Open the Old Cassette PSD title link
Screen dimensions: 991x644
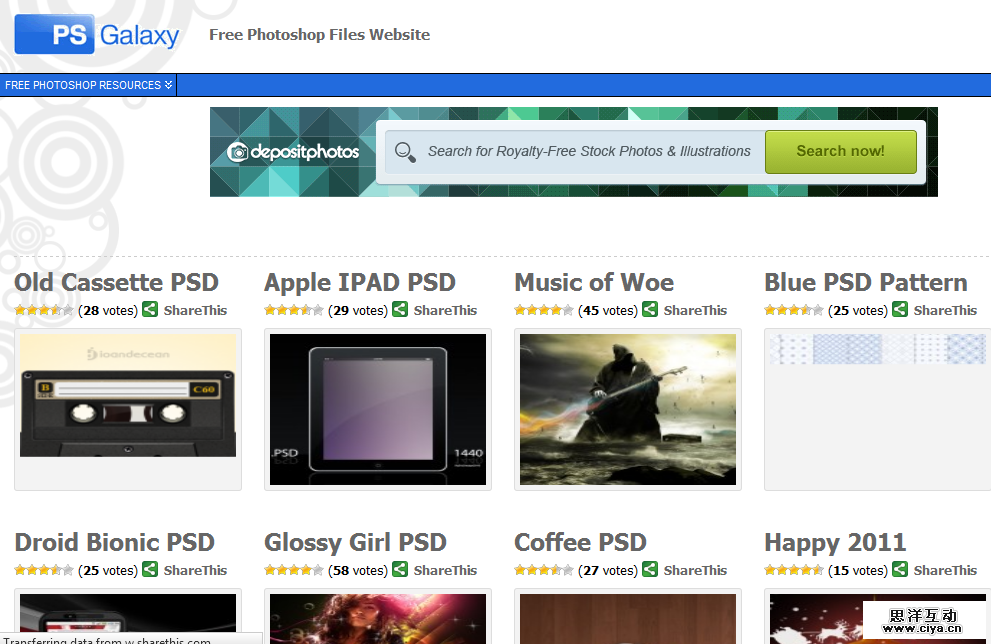[x=116, y=283]
